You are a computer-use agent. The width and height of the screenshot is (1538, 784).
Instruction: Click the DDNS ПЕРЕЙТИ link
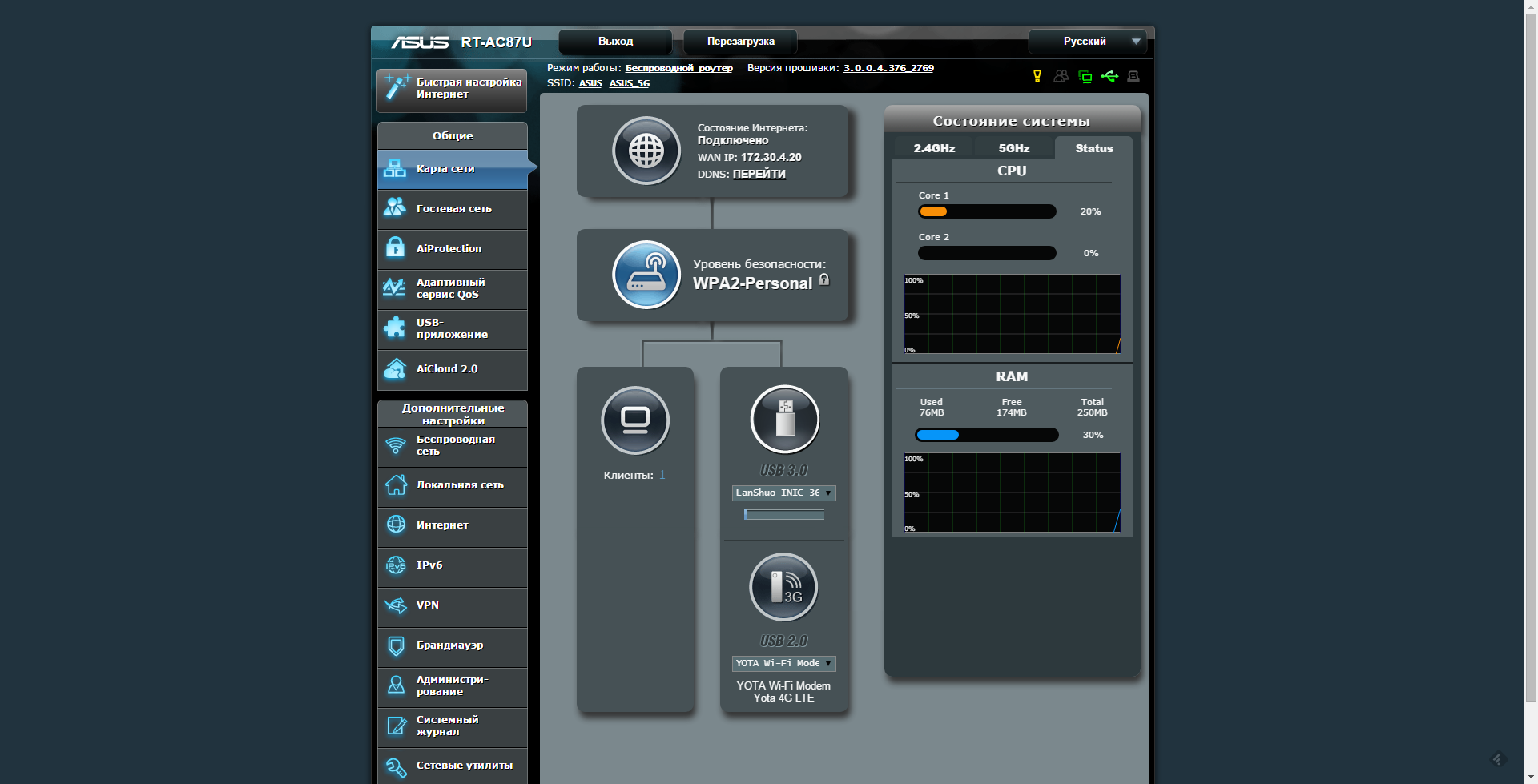(759, 175)
